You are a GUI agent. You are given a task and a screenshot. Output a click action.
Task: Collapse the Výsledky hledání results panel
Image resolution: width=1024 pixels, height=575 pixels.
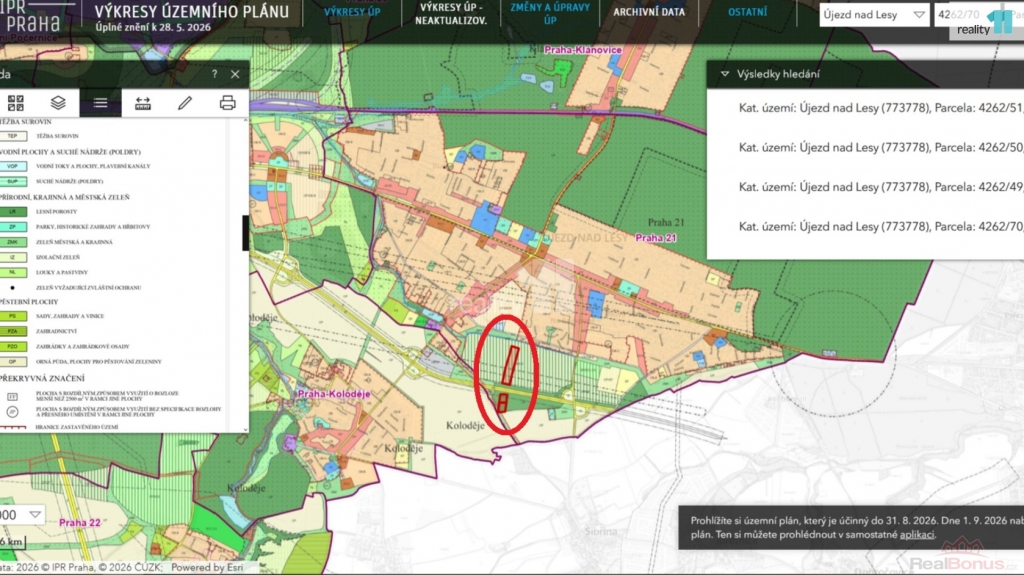click(x=725, y=74)
